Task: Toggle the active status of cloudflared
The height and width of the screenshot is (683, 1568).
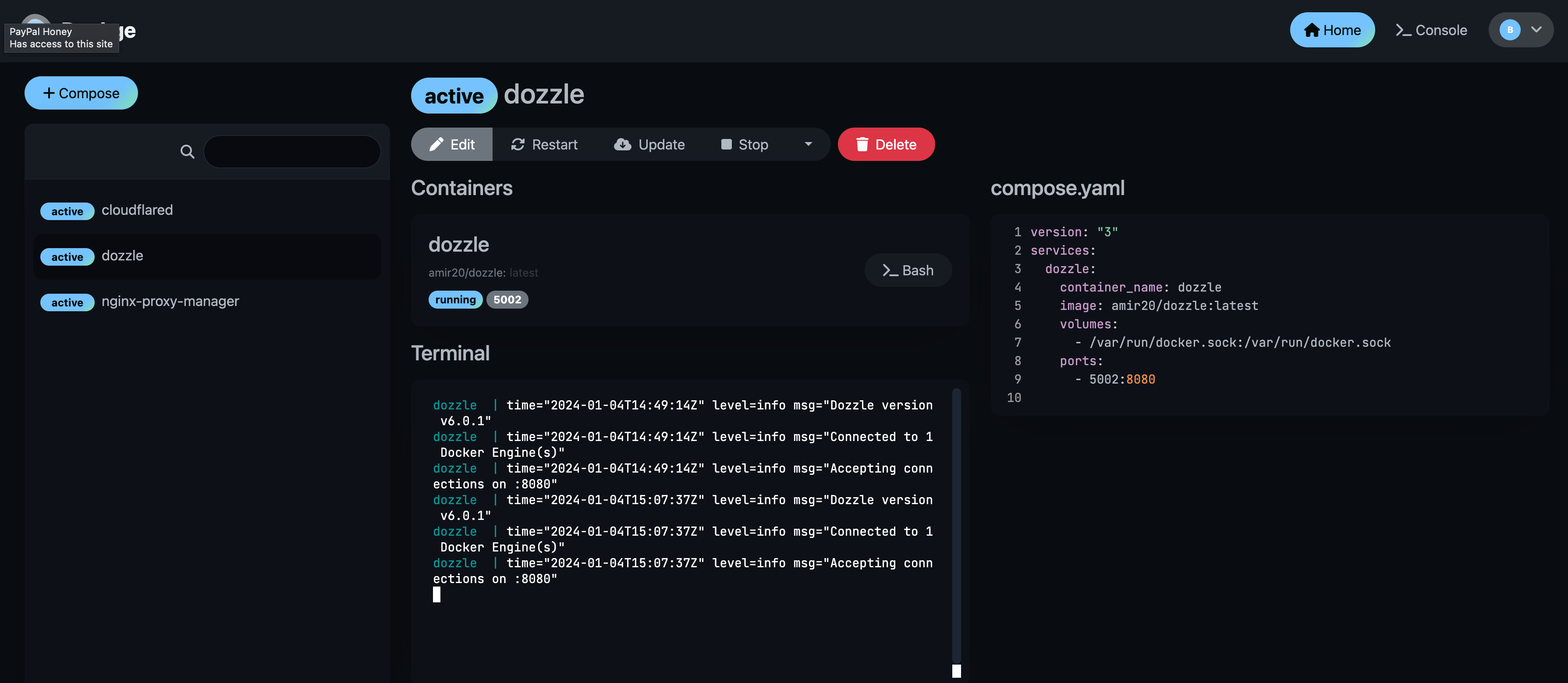Action: click(67, 211)
